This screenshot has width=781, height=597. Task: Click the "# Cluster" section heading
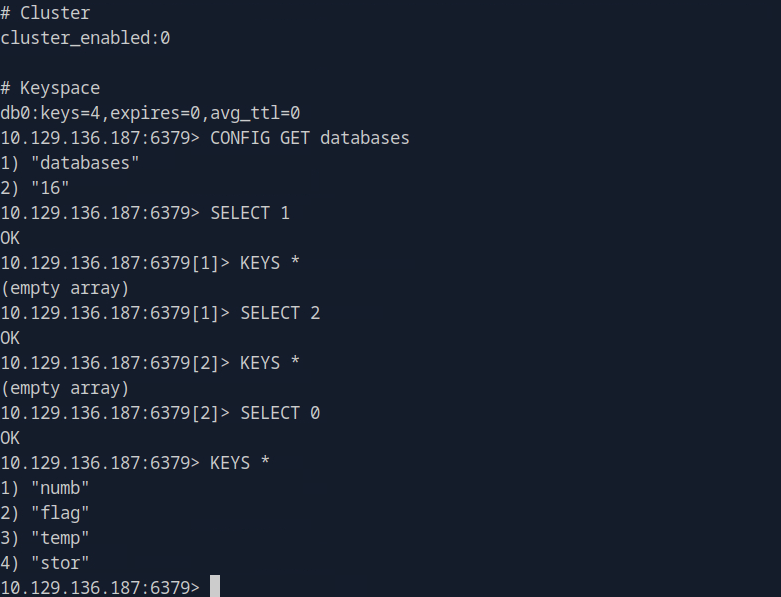coord(45,13)
